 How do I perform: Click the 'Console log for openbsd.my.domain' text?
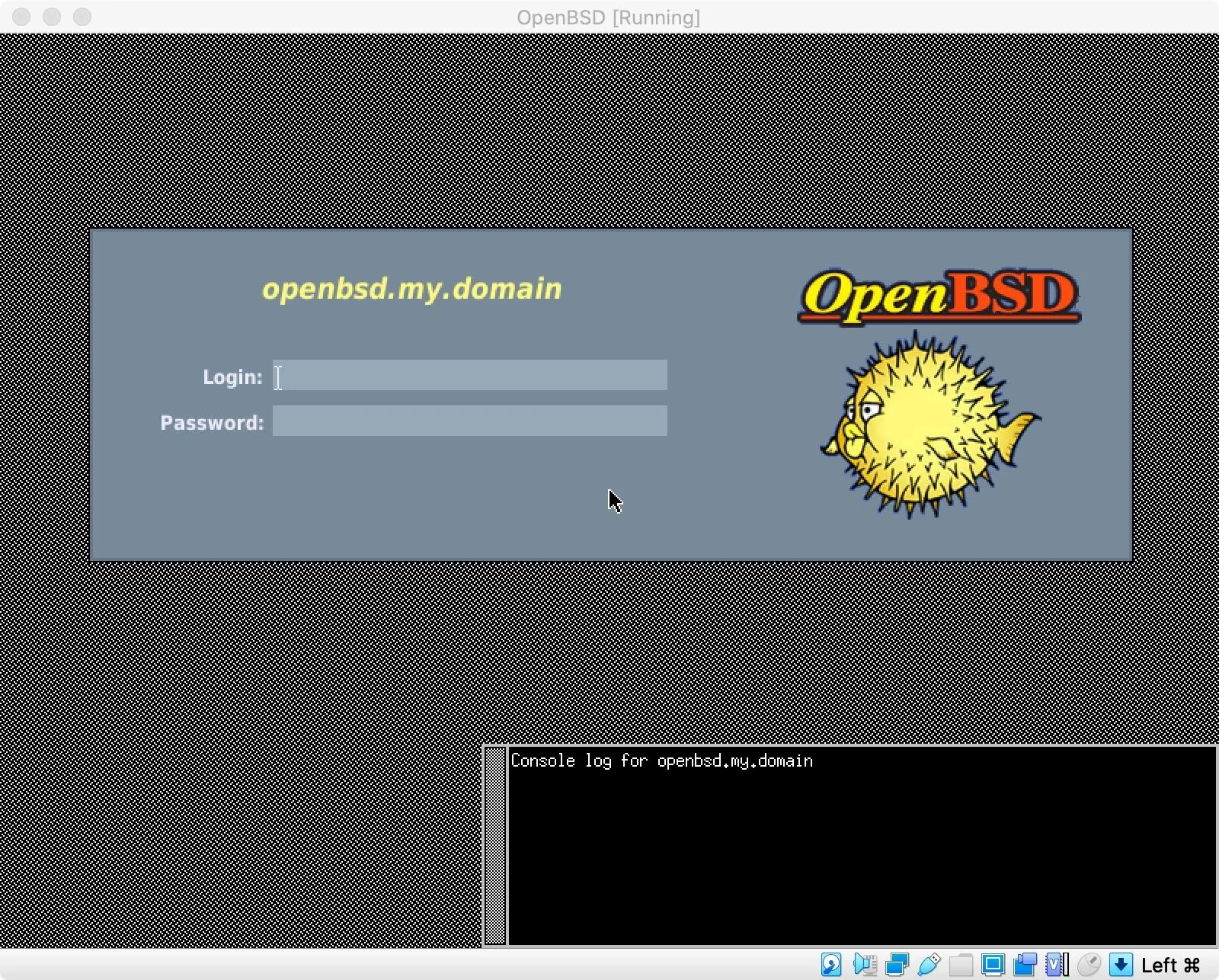point(662,761)
